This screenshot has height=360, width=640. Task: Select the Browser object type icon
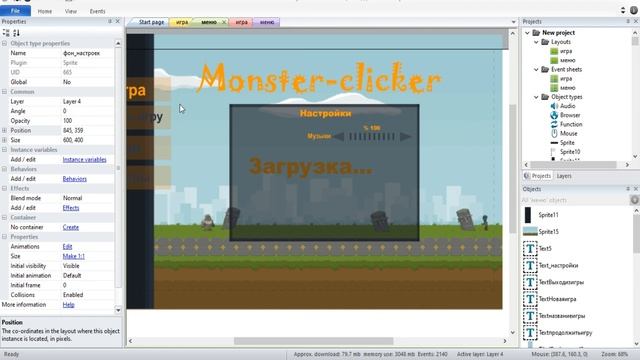pyautogui.click(x=554, y=115)
